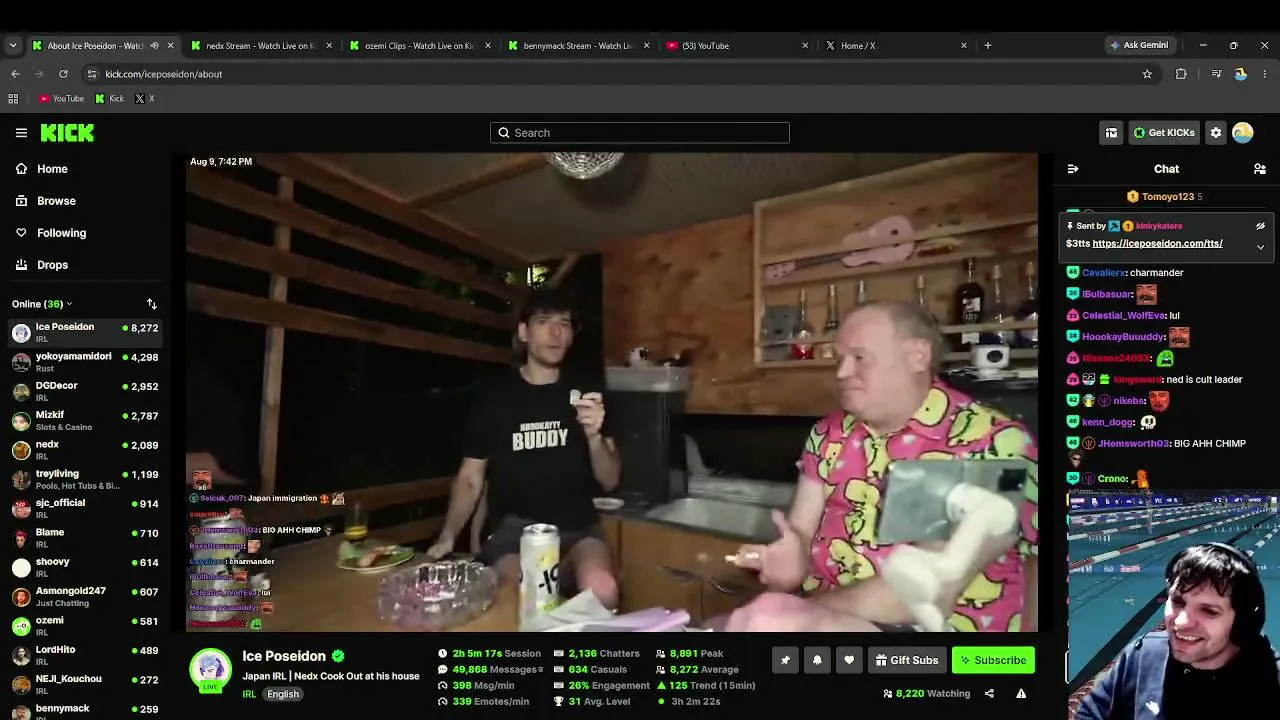1280x720 pixels.
Task: Expand the pinned message chevron
Action: [1260, 246]
